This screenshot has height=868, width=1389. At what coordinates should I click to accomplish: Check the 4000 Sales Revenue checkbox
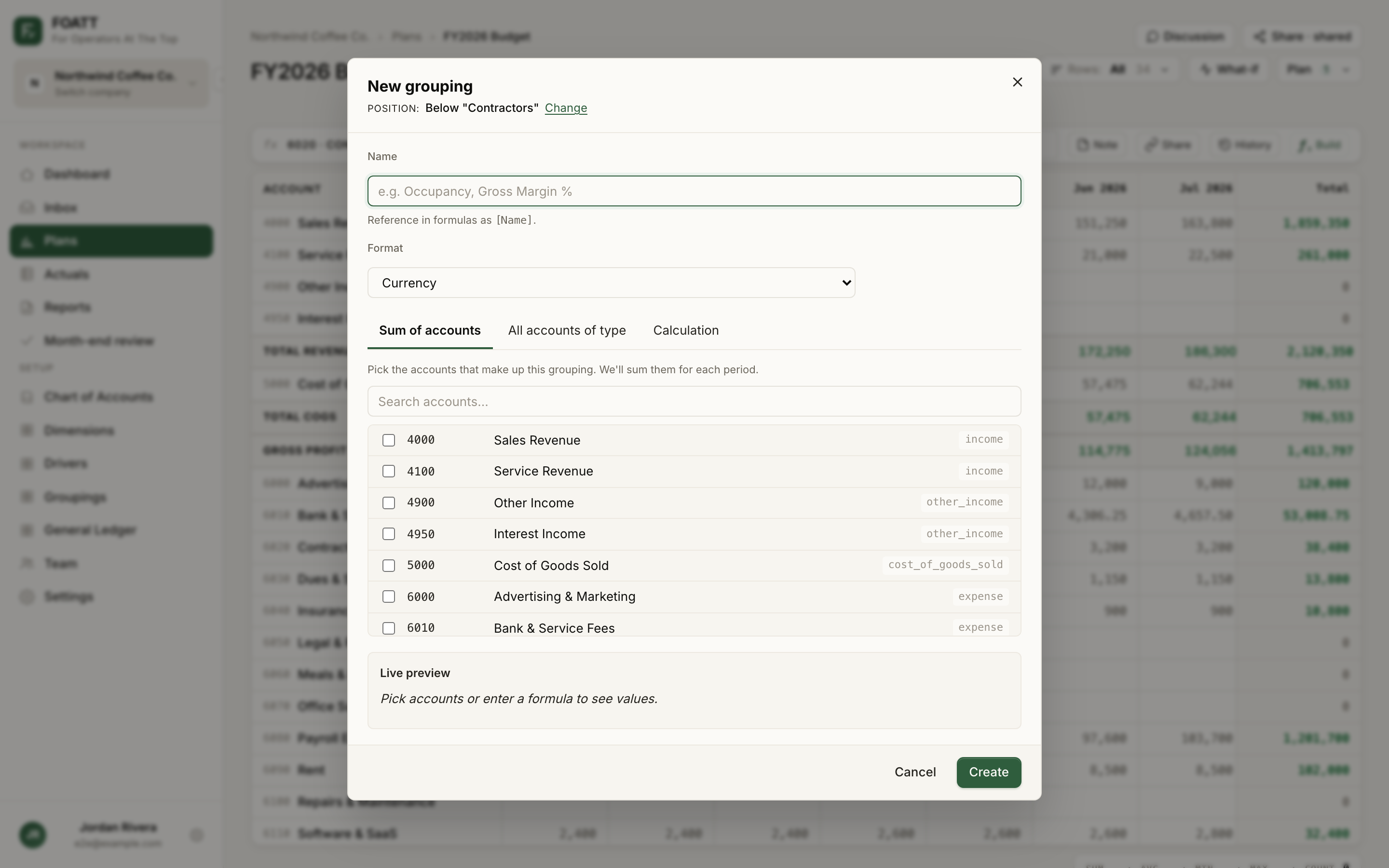tap(389, 440)
